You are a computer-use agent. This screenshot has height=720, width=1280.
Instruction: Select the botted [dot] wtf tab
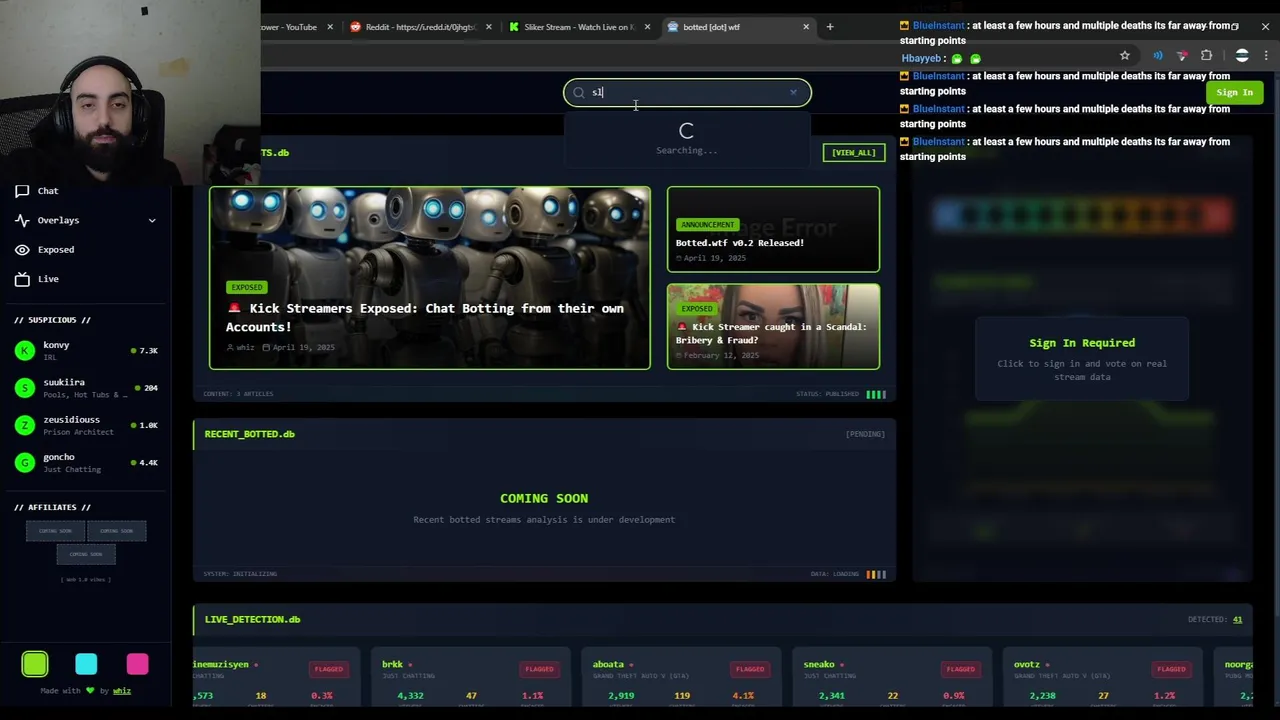[737, 27]
